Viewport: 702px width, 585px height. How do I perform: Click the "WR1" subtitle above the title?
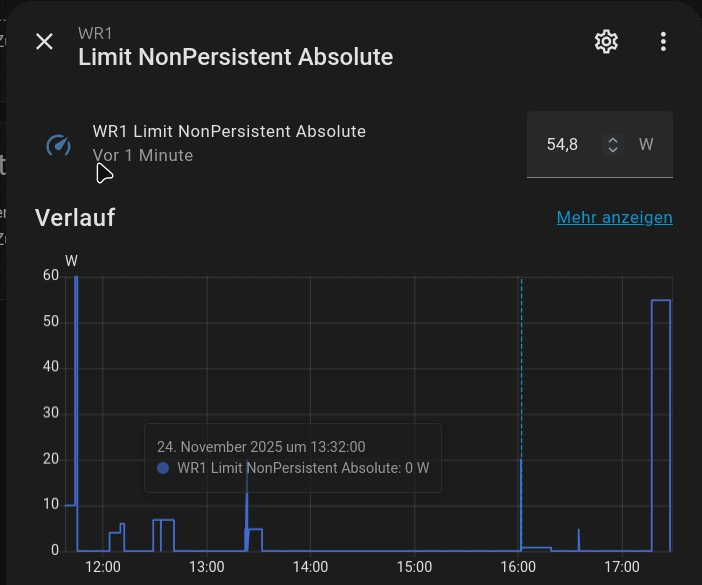click(x=94, y=34)
